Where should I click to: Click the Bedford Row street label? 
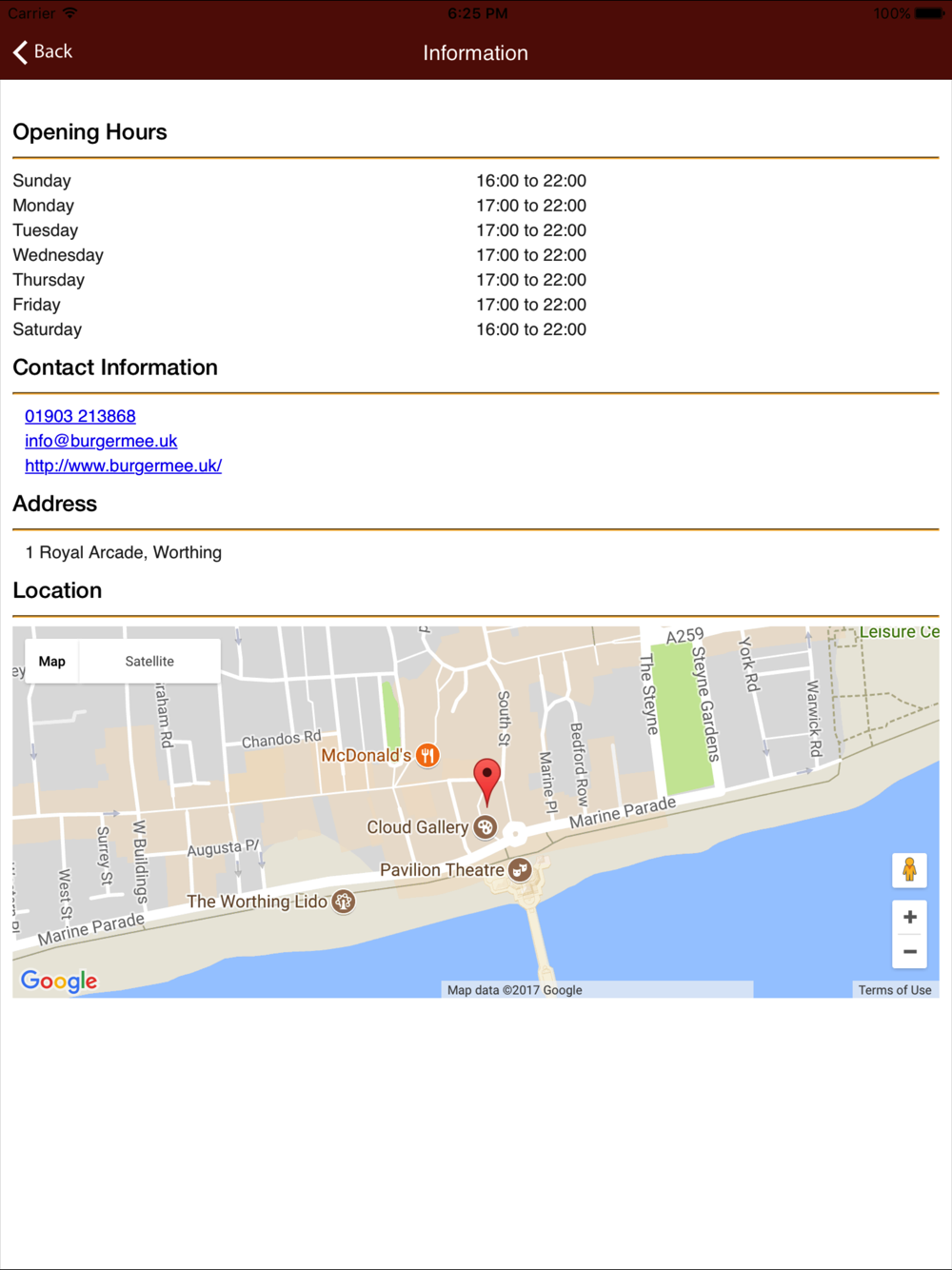(x=578, y=764)
